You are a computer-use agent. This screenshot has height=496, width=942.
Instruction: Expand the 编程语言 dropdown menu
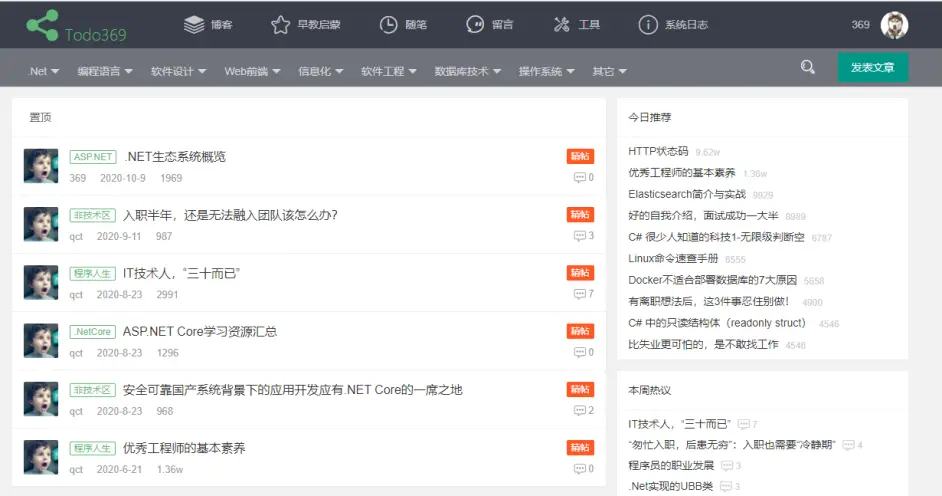point(105,71)
